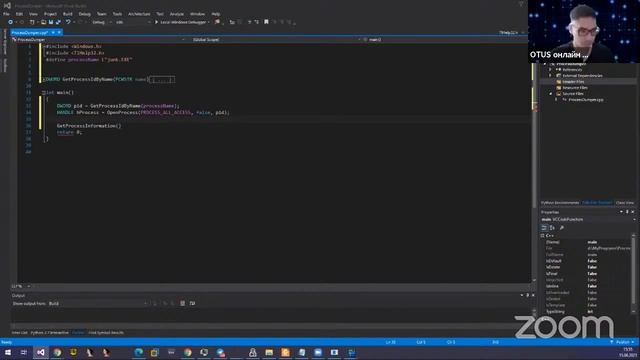Open the Architecture menu
This screenshot has height=360, width=640.
[x=139, y=14]
